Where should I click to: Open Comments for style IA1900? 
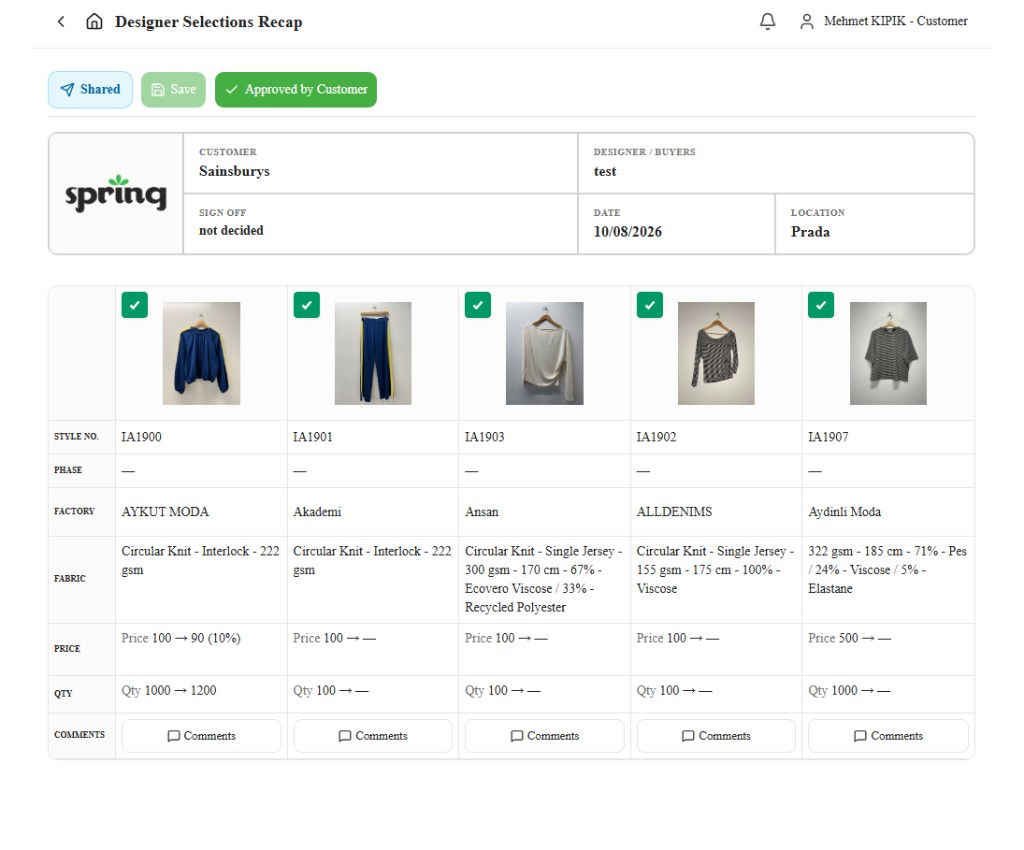[201, 736]
